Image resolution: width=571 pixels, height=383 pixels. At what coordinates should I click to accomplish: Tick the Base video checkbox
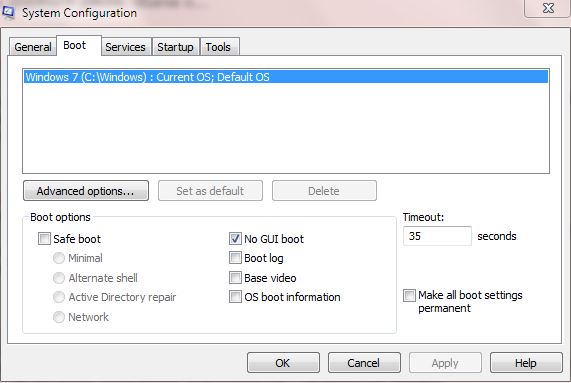[235, 278]
